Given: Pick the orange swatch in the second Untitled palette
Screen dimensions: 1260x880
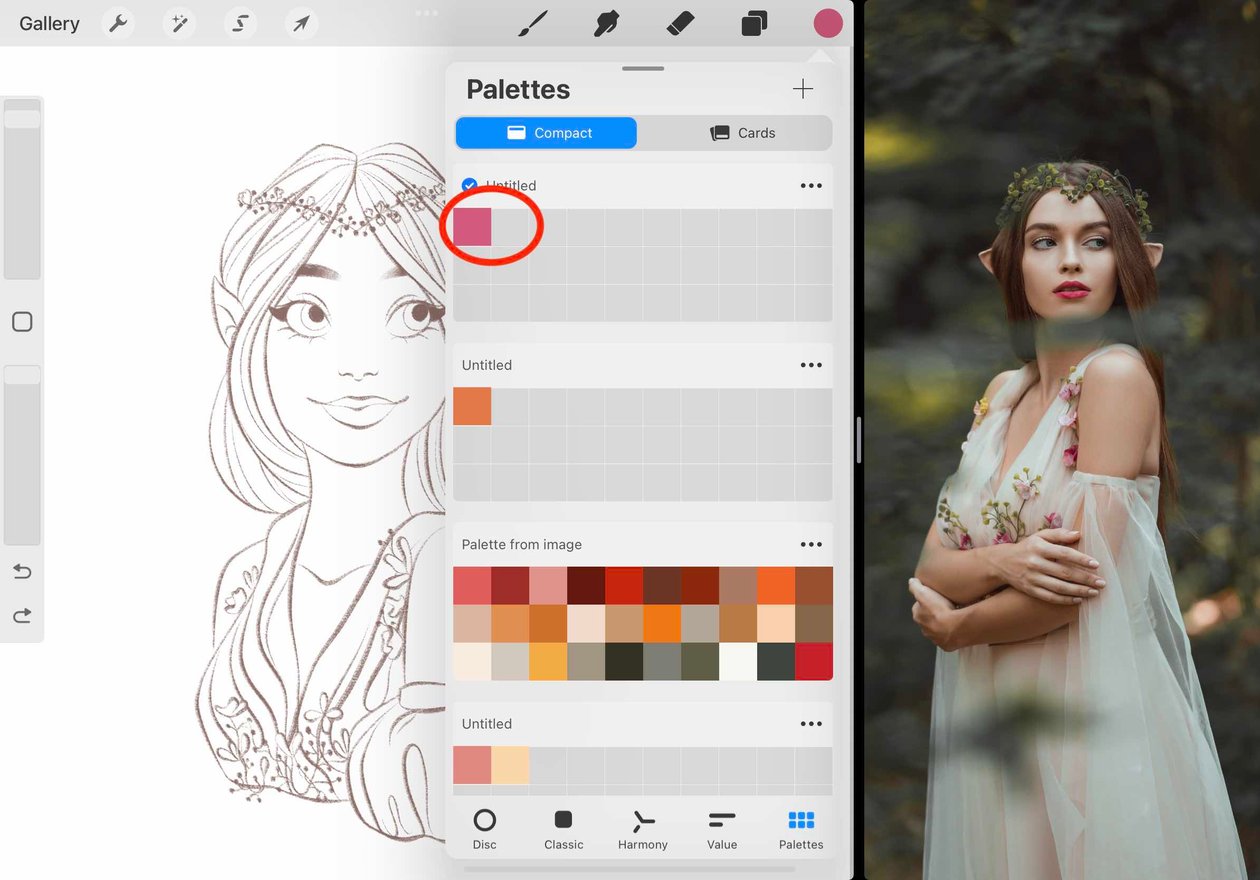Looking at the screenshot, I should tap(472, 406).
